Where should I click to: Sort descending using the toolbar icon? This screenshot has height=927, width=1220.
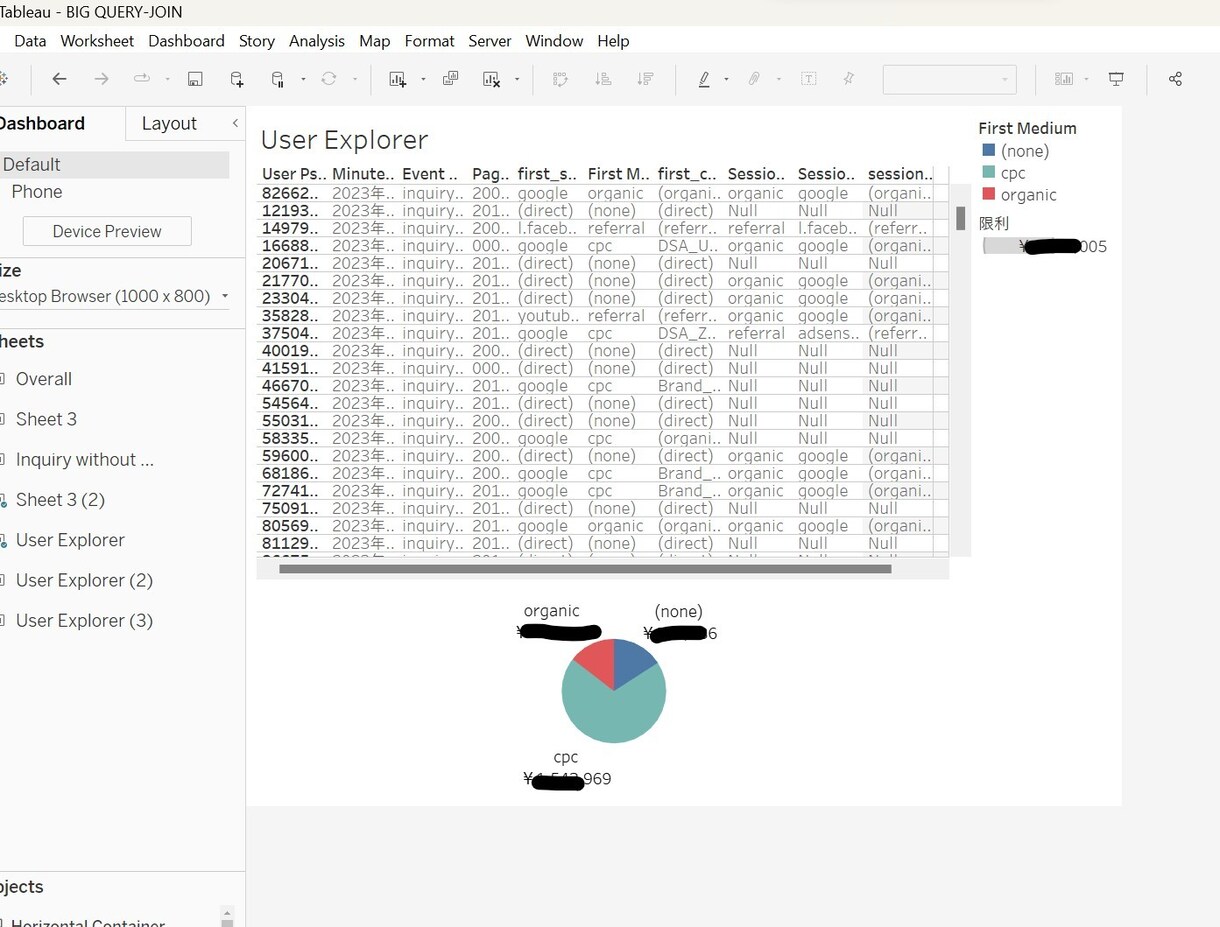tap(645, 79)
